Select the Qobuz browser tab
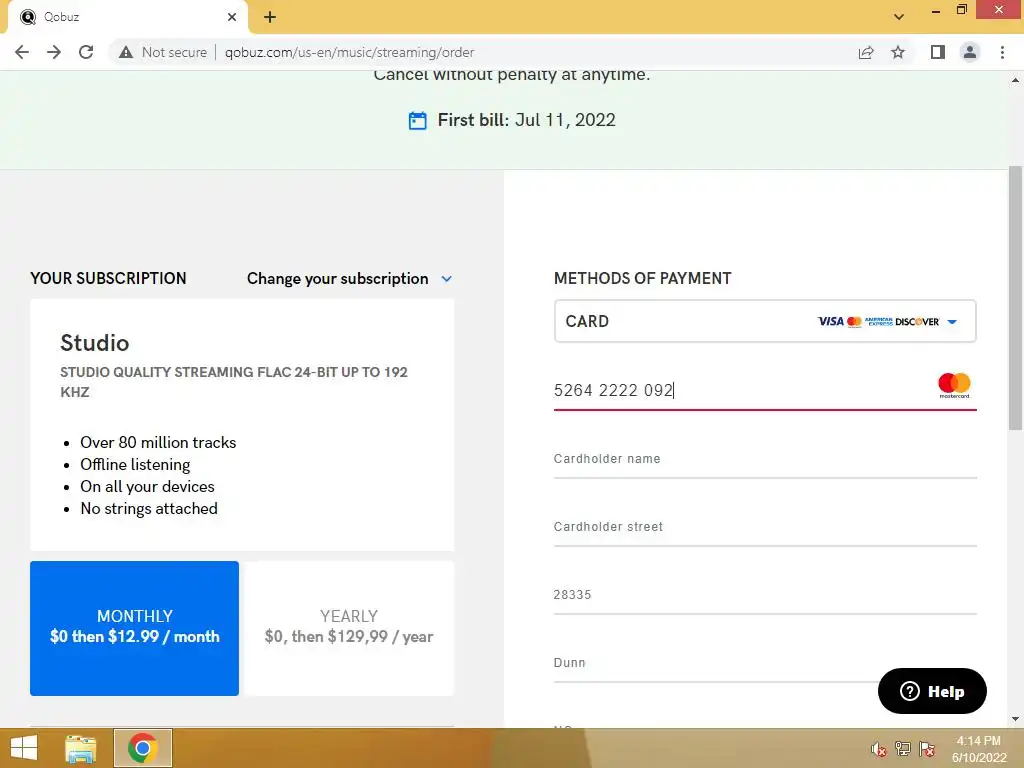 (128, 17)
